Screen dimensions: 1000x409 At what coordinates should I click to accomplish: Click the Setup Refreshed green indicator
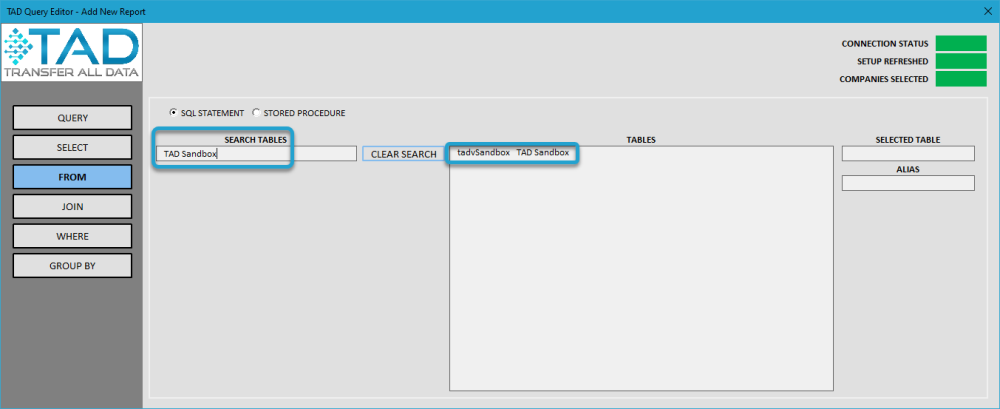(961, 61)
